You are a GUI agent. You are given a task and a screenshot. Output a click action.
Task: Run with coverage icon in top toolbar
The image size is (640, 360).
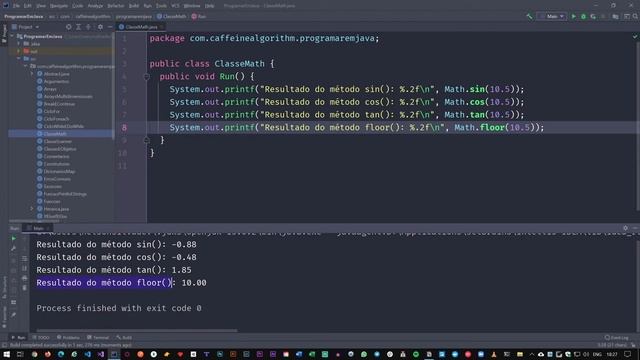coord(593,16)
